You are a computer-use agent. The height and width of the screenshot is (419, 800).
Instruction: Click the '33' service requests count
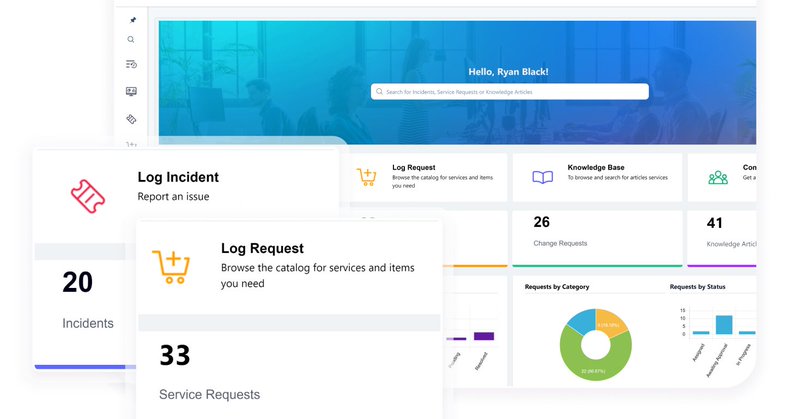point(174,355)
